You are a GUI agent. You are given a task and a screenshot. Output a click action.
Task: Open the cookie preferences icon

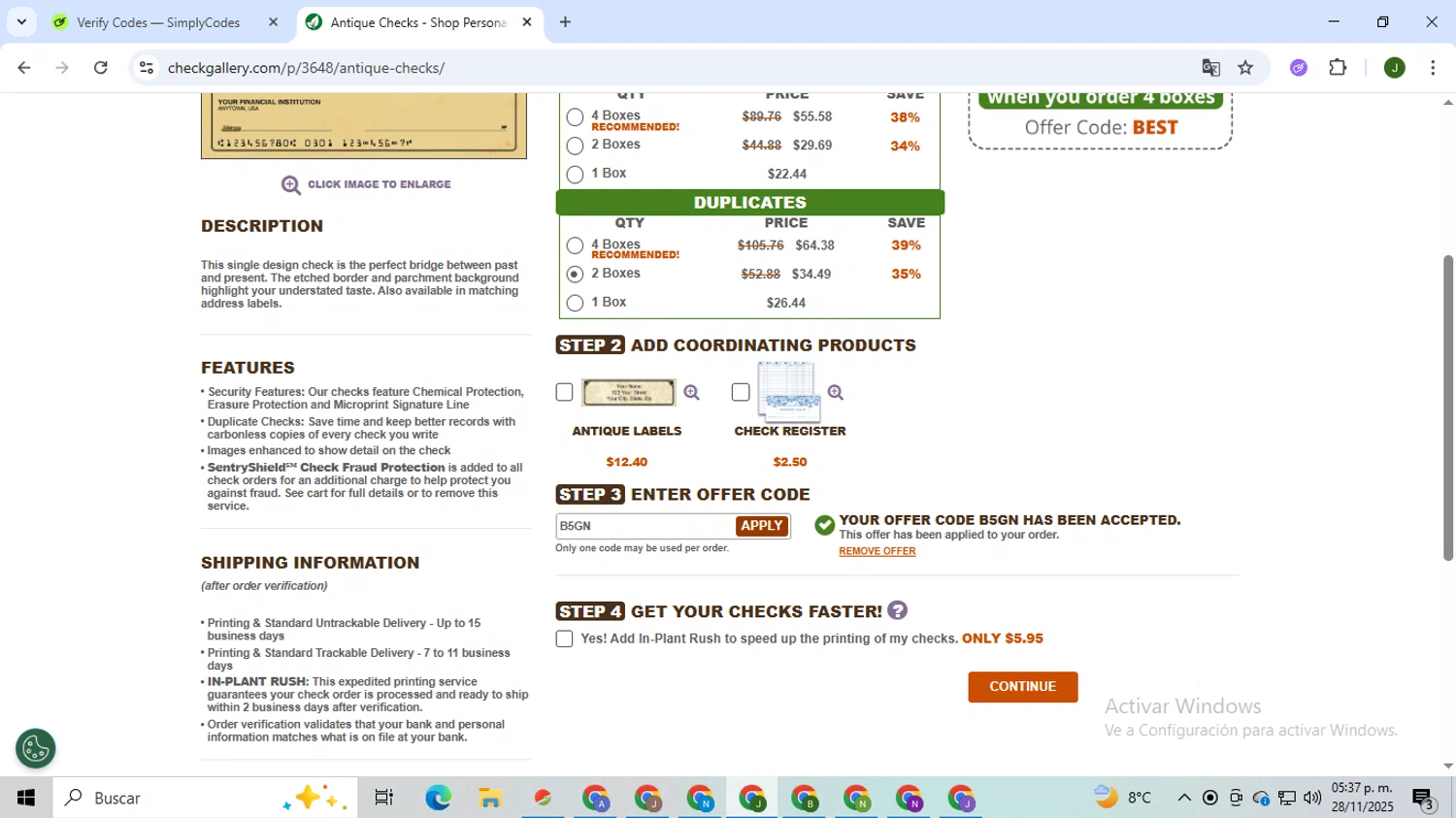coord(36,748)
